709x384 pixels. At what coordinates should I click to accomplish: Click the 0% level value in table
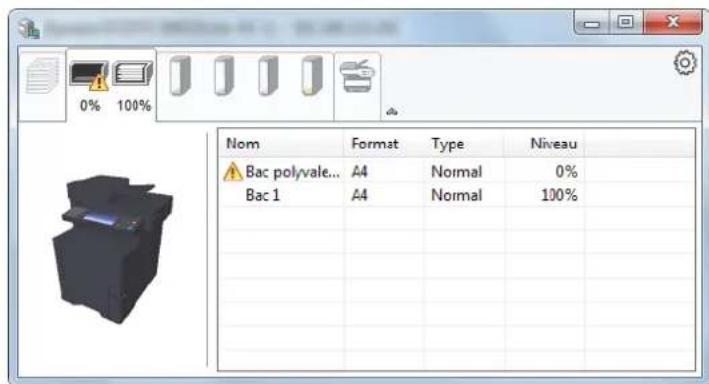[x=566, y=172]
